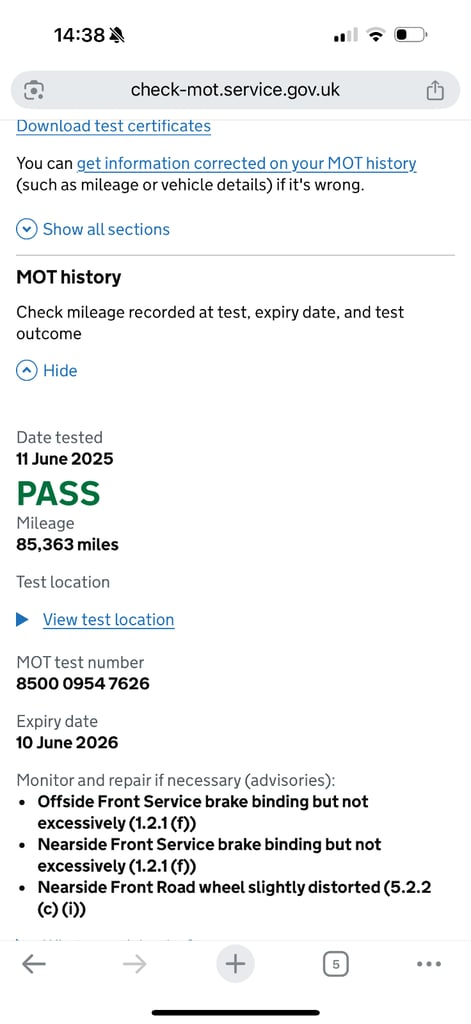This screenshot has width=471, height=1024.
Task: Go back with the left arrow icon
Action: click(x=33, y=964)
